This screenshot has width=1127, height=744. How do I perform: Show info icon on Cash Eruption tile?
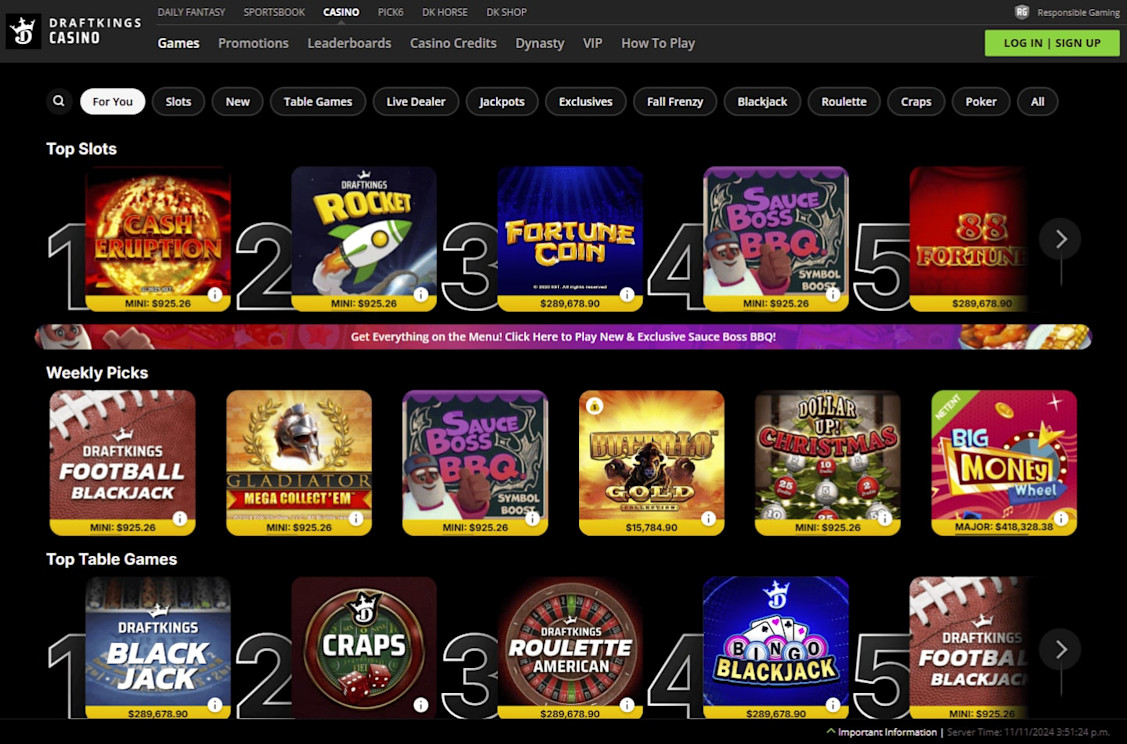point(215,294)
